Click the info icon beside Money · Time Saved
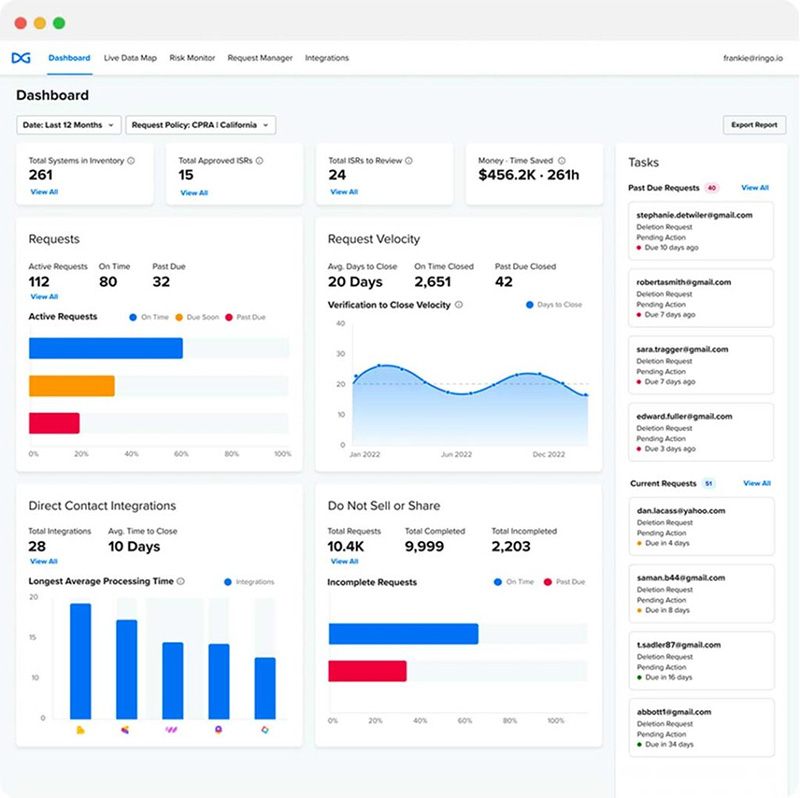This screenshot has height=798, width=800. tap(560, 160)
